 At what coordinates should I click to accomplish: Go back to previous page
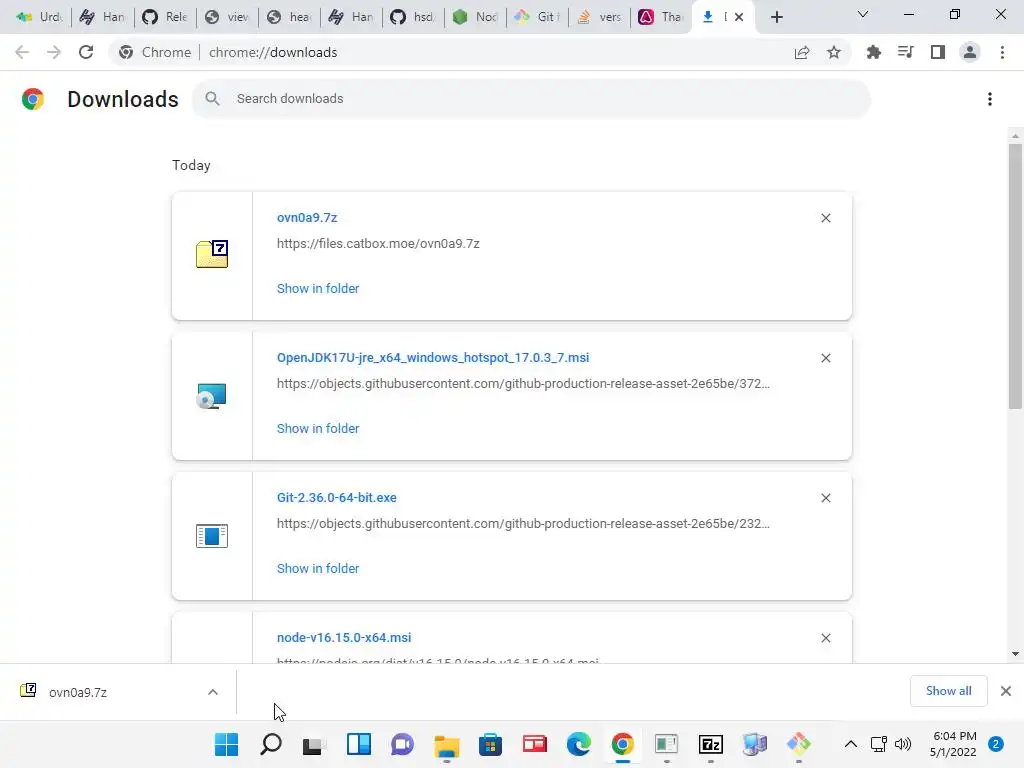[22, 52]
